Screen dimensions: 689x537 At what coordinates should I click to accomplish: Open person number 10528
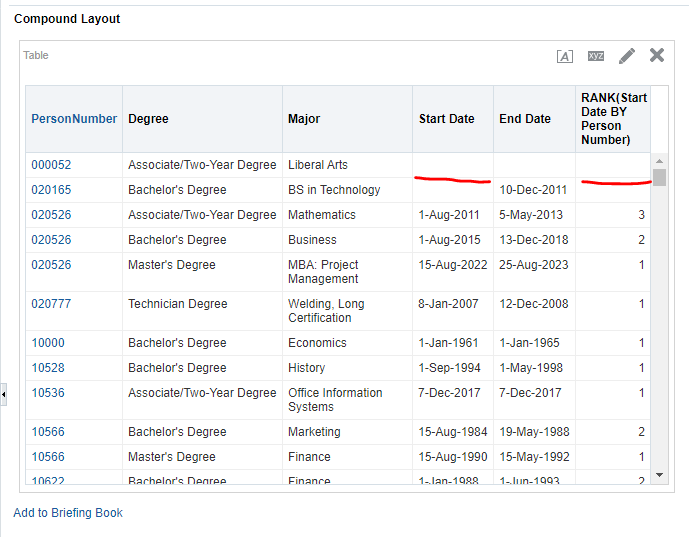coord(48,368)
